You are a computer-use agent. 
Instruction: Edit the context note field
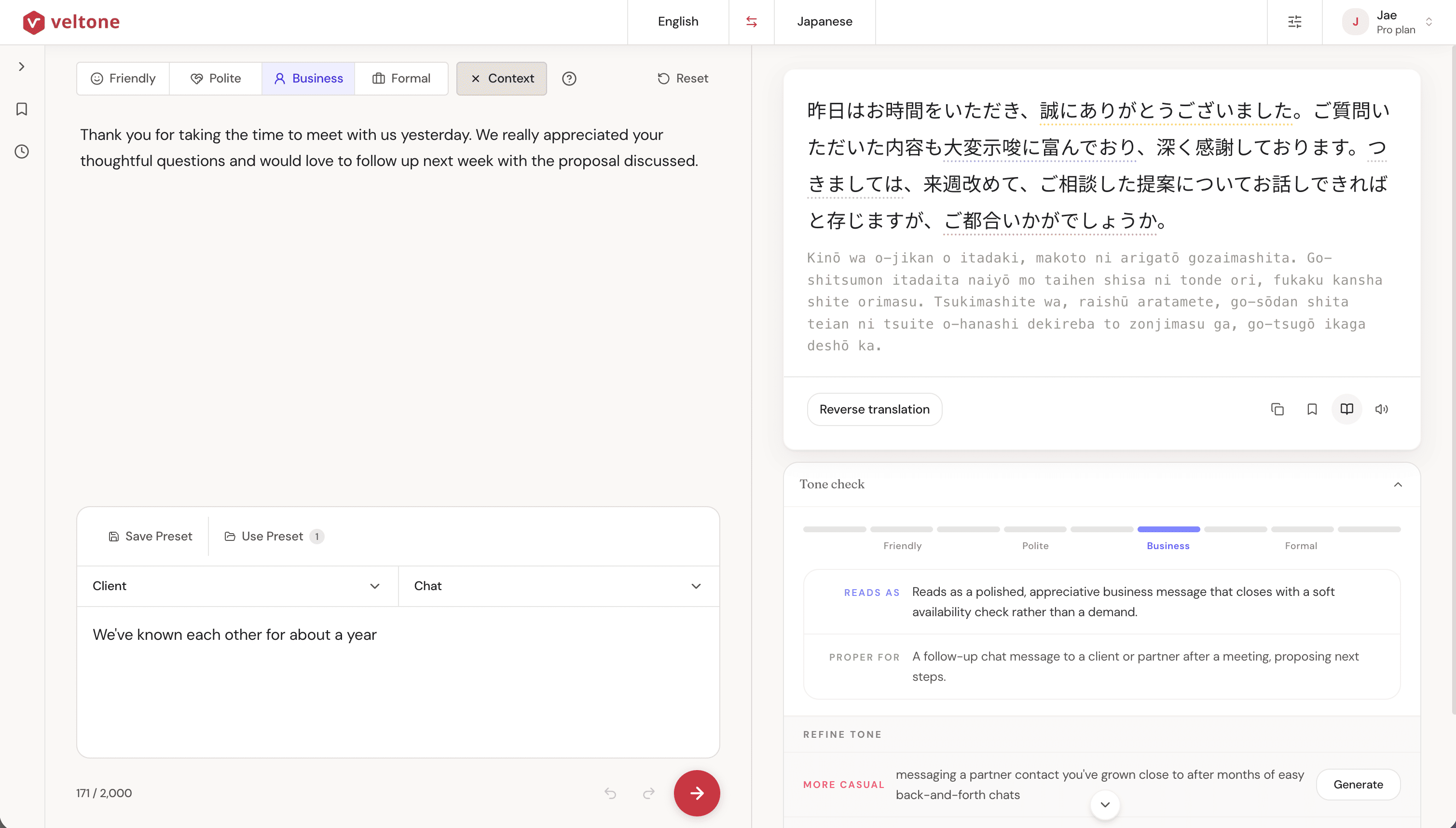[x=398, y=681]
